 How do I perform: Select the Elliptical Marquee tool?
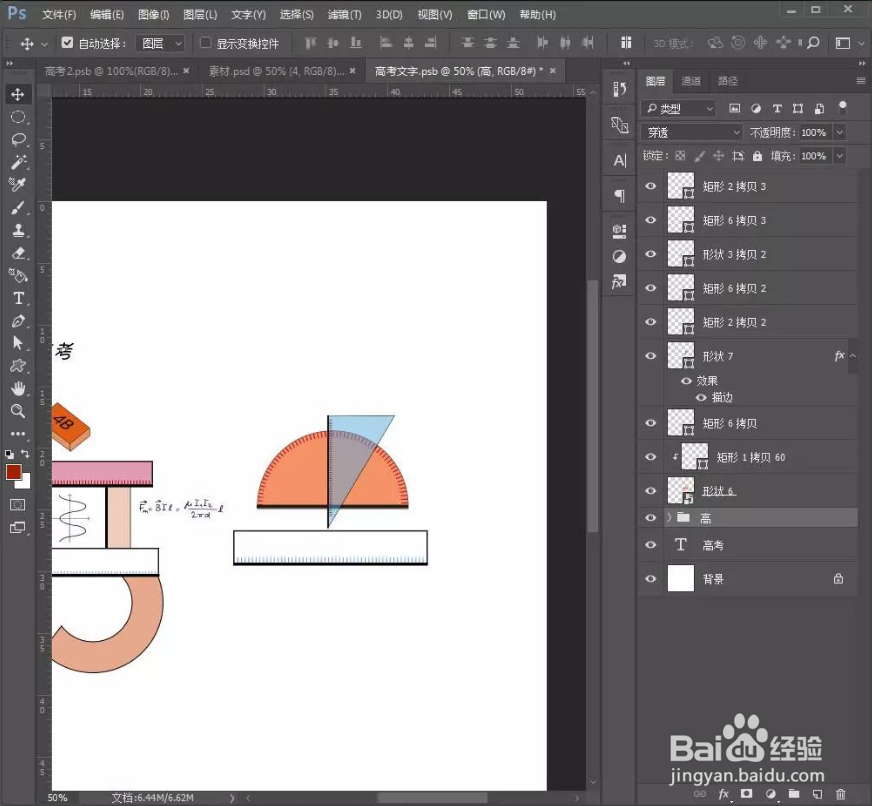(x=18, y=117)
